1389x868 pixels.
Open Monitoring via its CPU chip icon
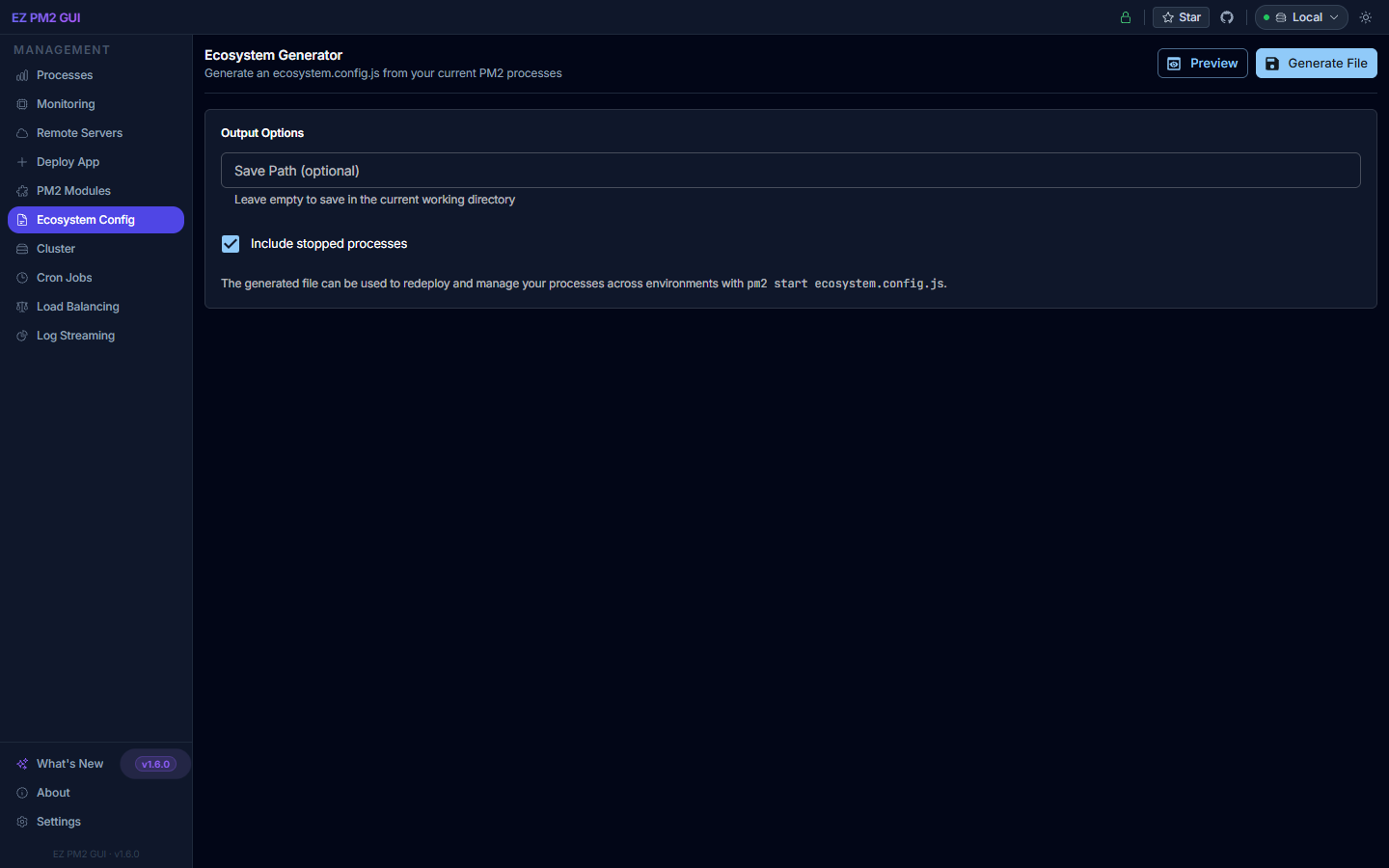[21, 104]
